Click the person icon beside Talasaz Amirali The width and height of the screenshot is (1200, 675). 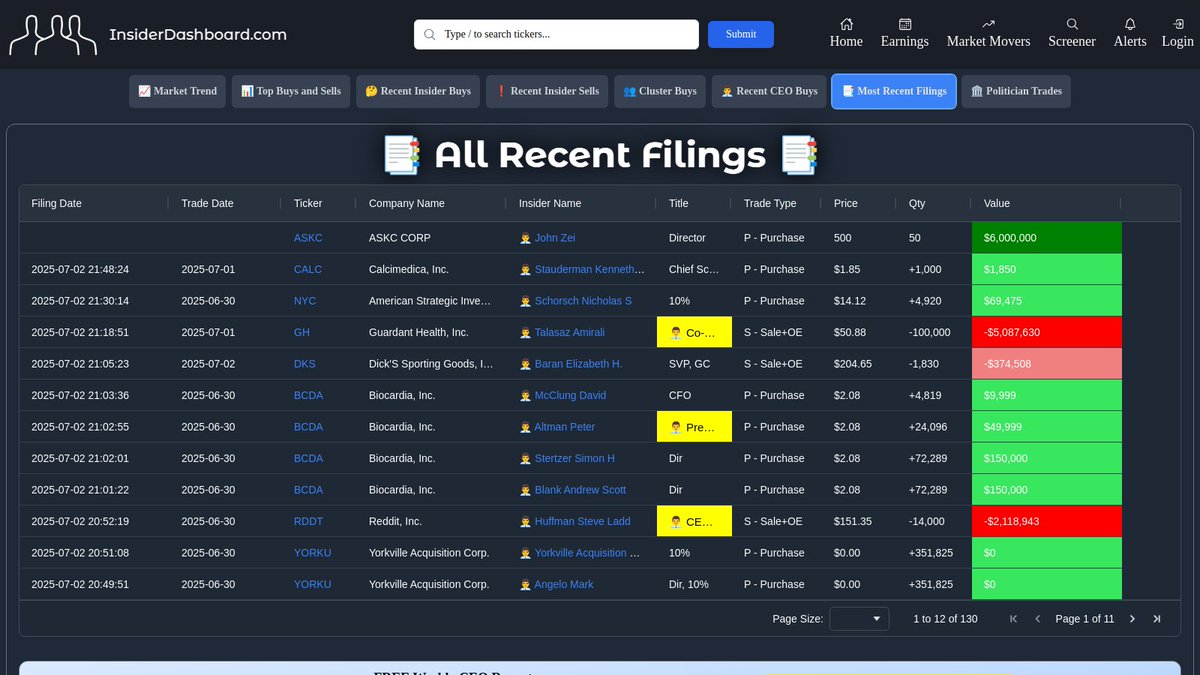[525, 333]
